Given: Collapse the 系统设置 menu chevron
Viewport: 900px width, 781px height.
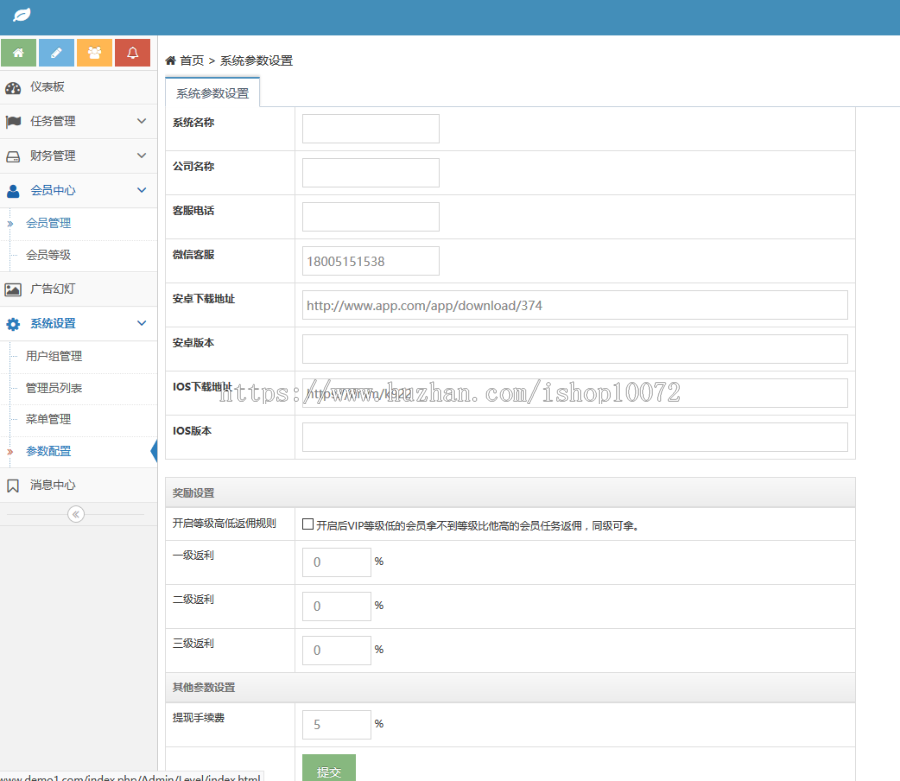Looking at the screenshot, I should point(142,323).
